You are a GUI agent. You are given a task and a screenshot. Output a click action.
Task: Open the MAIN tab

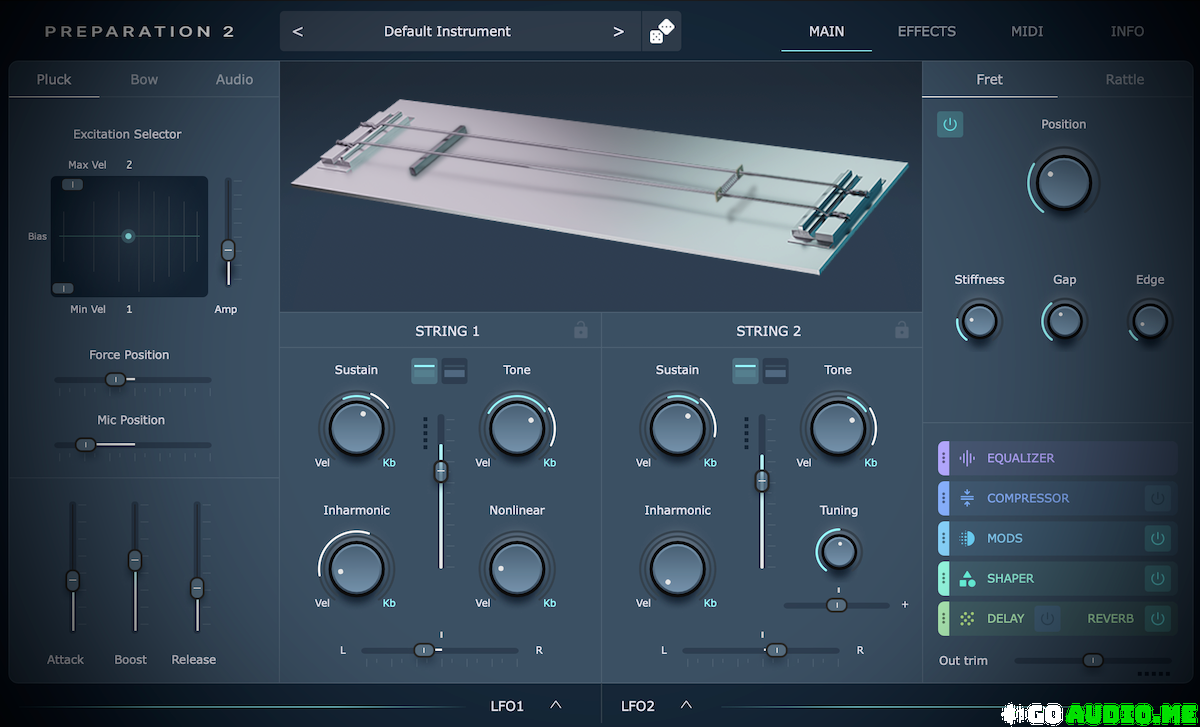tap(826, 31)
